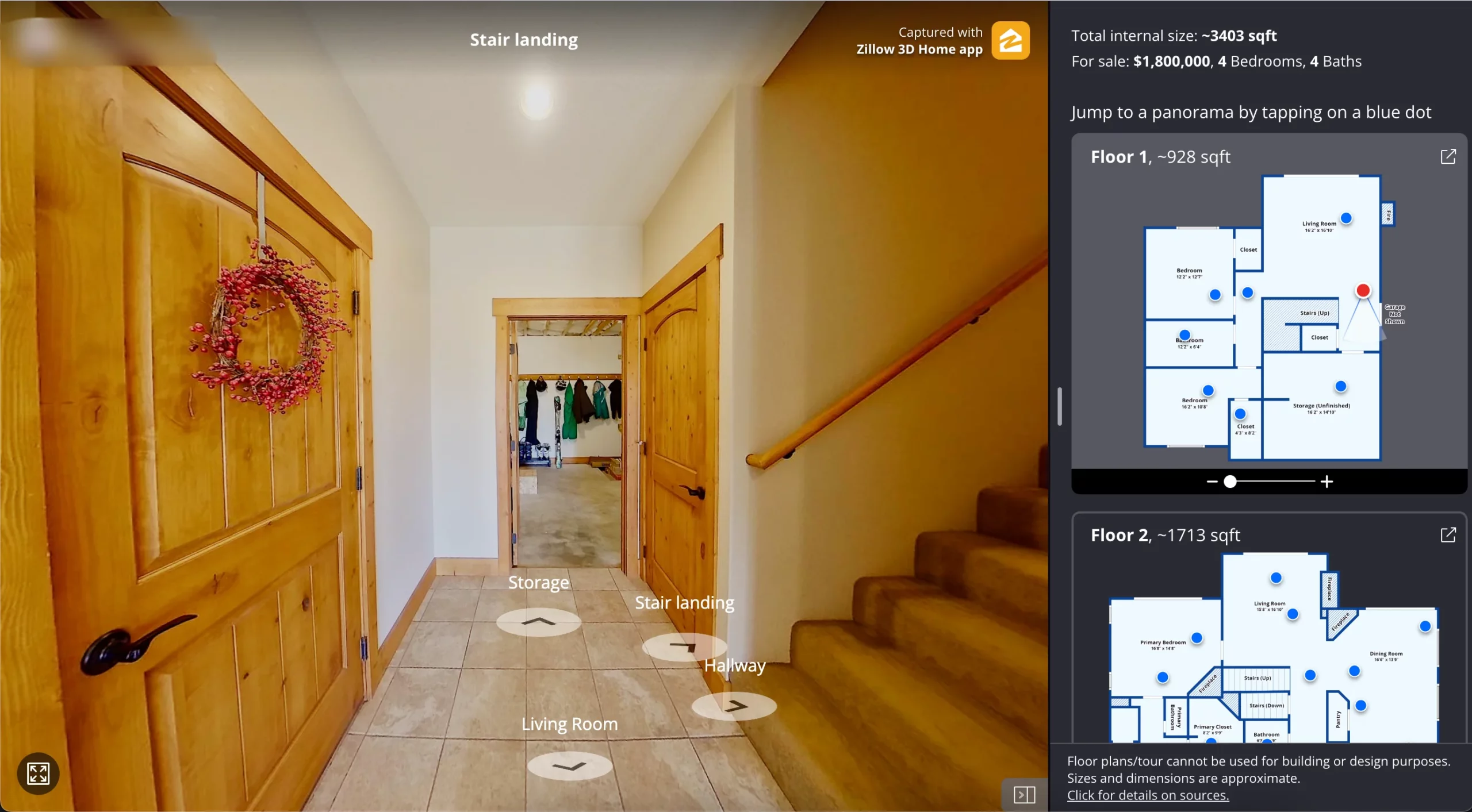Click 'Click for details on sources' link

(x=1148, y=796)
